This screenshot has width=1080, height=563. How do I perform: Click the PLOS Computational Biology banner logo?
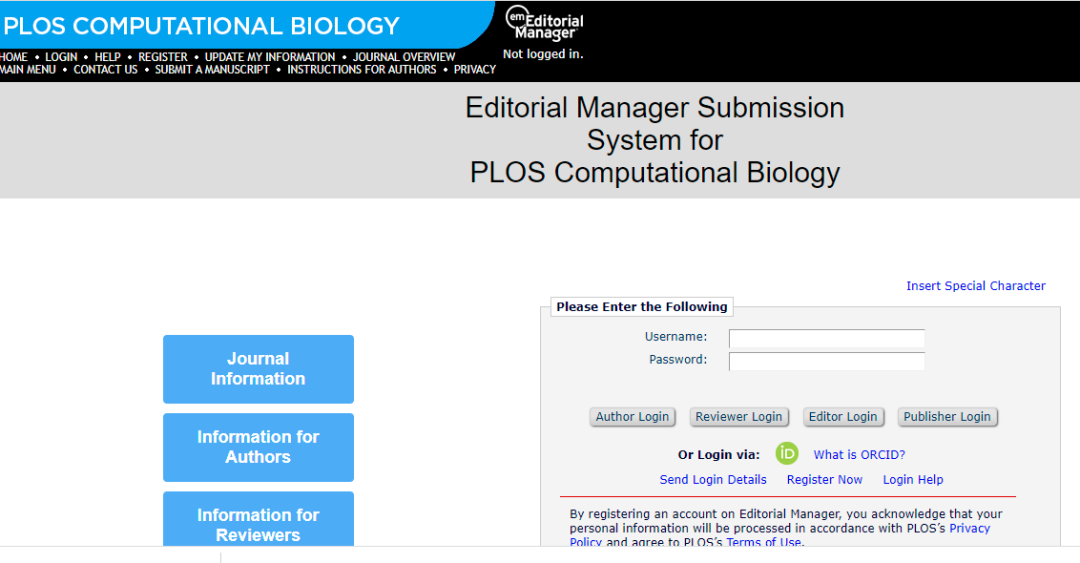tap(202, 27)
